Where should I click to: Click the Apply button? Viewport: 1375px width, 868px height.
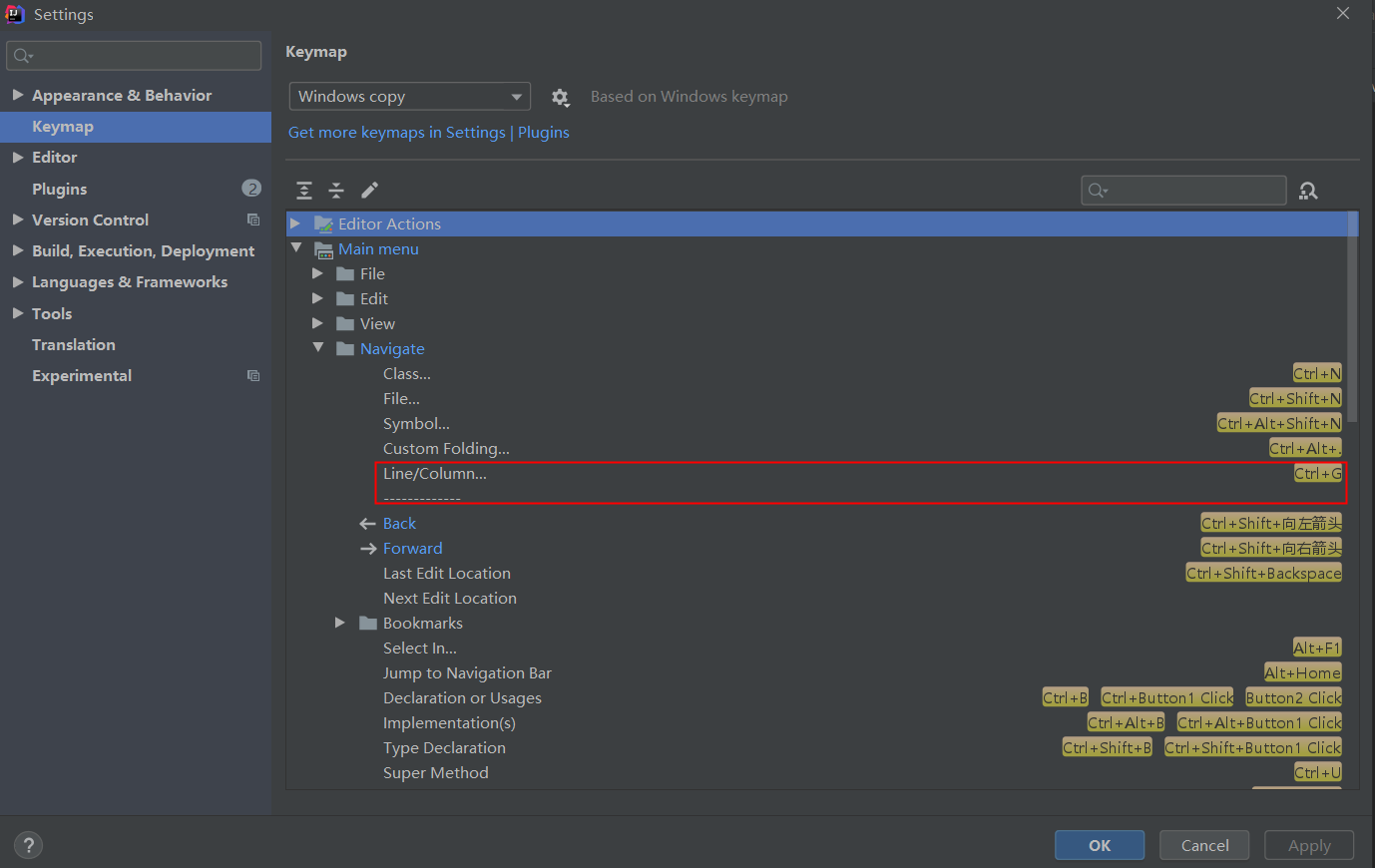(1309, 845)
